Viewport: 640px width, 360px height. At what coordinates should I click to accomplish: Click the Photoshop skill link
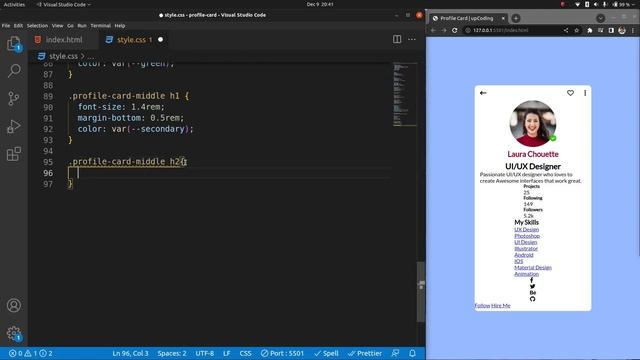pos(527,236)
